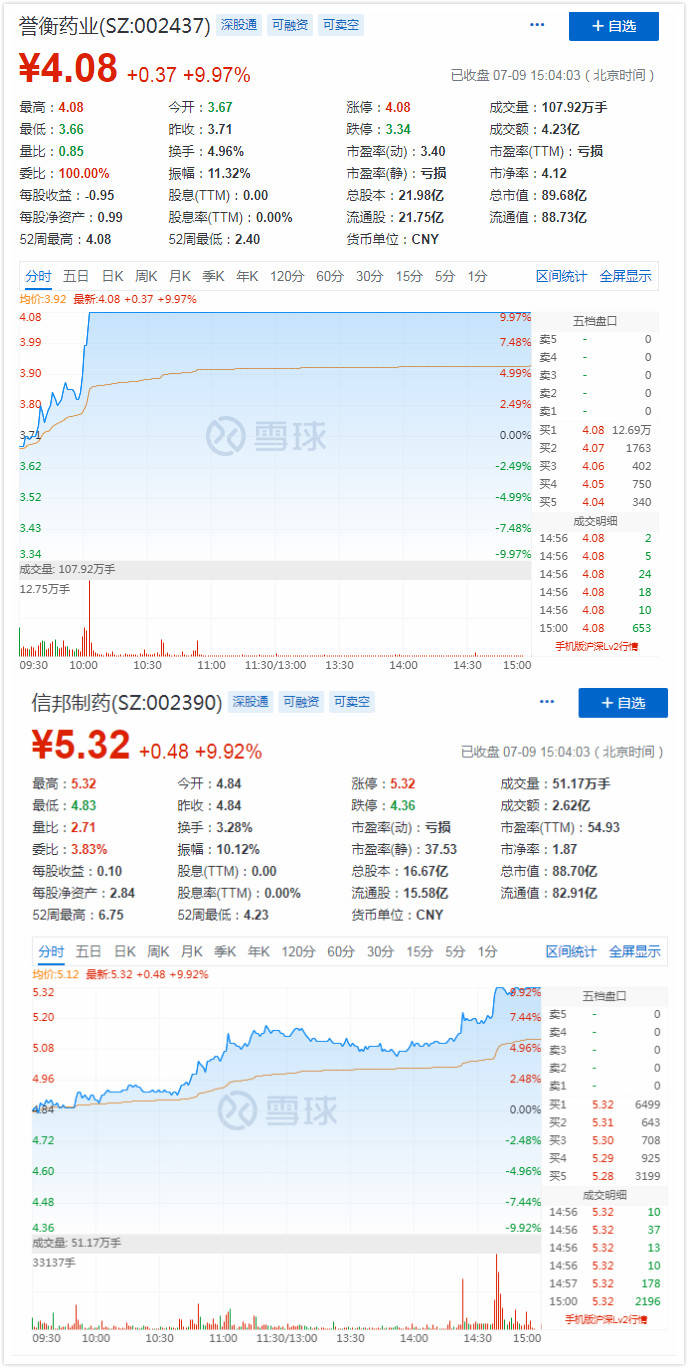Click 买1 row with 12.69万 volume
This screenshot has height=1368, width=688.
pos(595,430)
